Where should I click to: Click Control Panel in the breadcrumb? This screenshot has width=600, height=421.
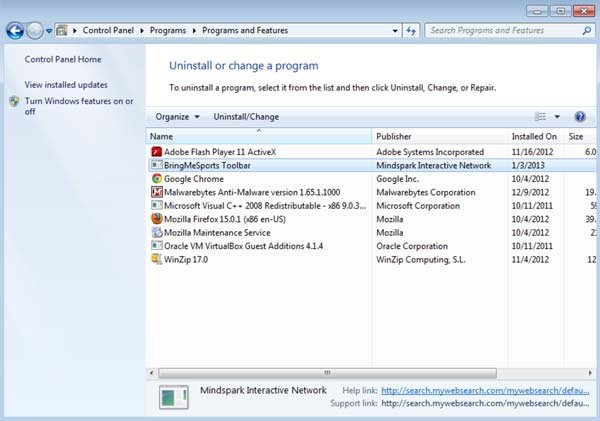pyautogui.click(x=108, y=30)
